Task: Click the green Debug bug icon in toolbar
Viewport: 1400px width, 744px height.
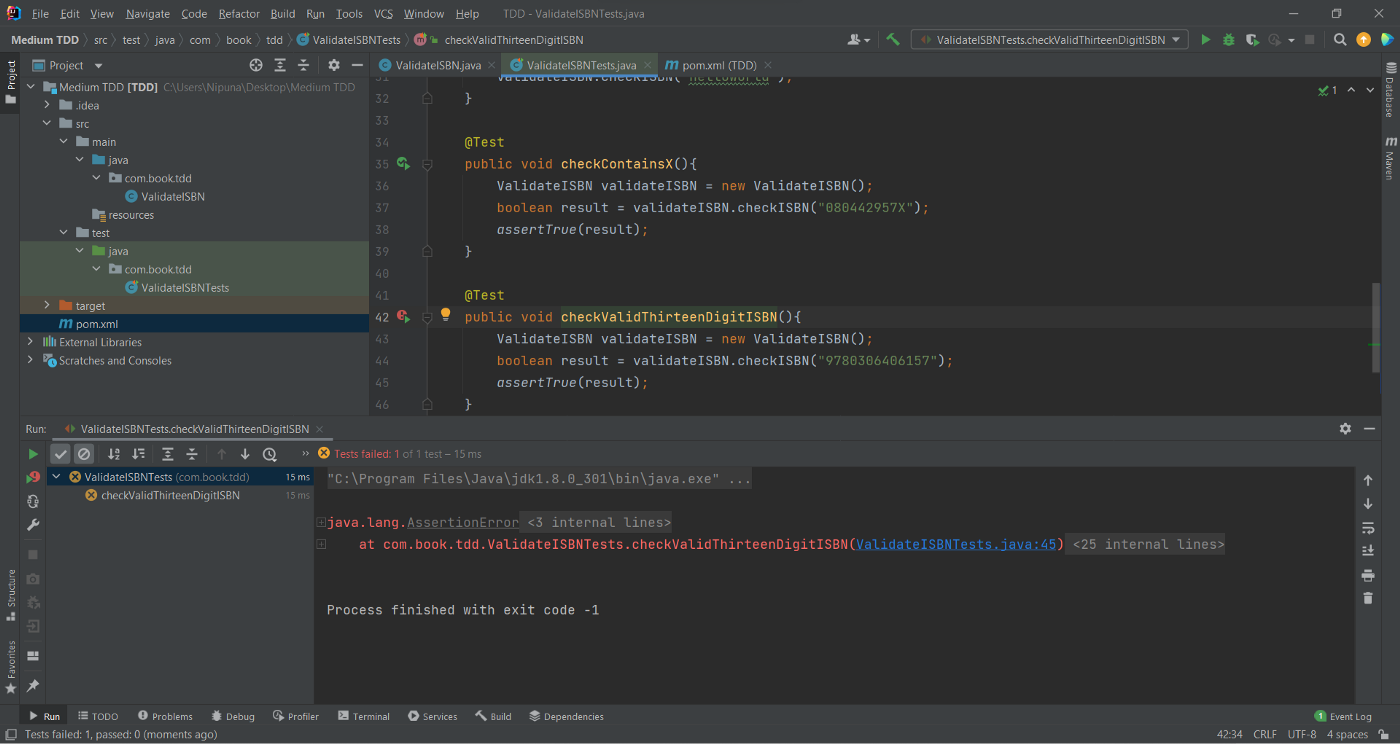Action: coord(1229,40)
